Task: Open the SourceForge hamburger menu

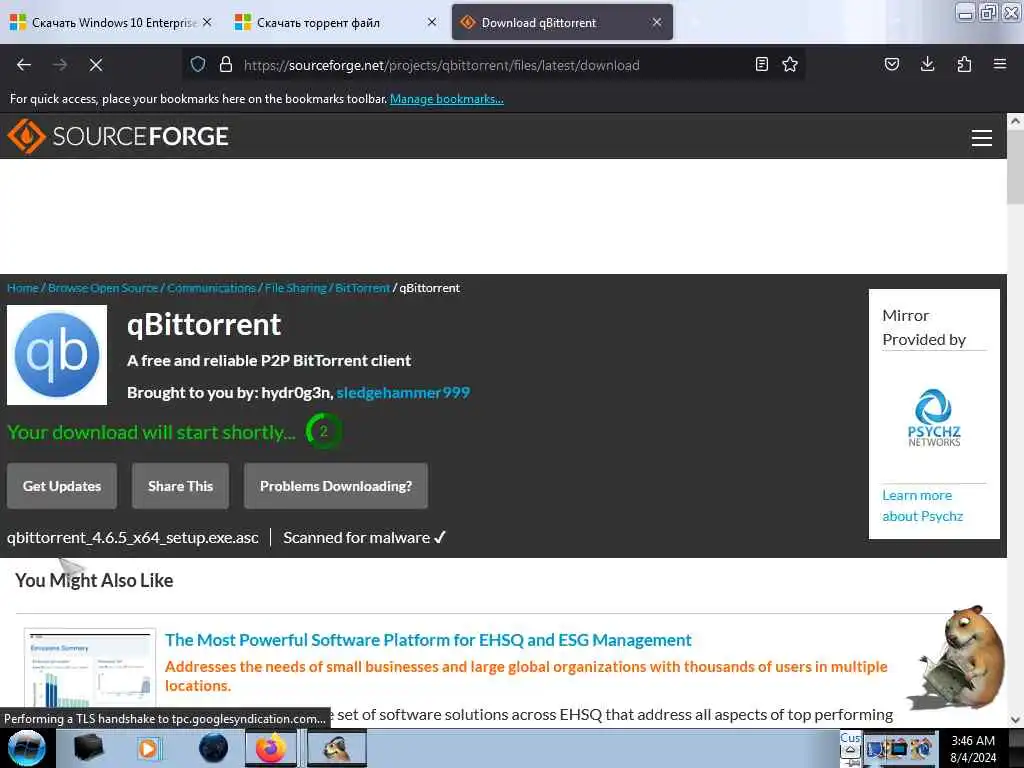Action: 982,138
